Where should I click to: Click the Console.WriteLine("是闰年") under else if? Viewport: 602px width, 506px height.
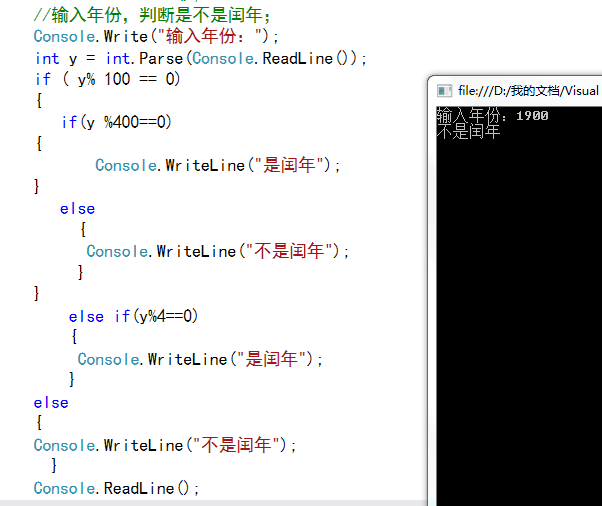pyautogui.click(x=200, y=360)
